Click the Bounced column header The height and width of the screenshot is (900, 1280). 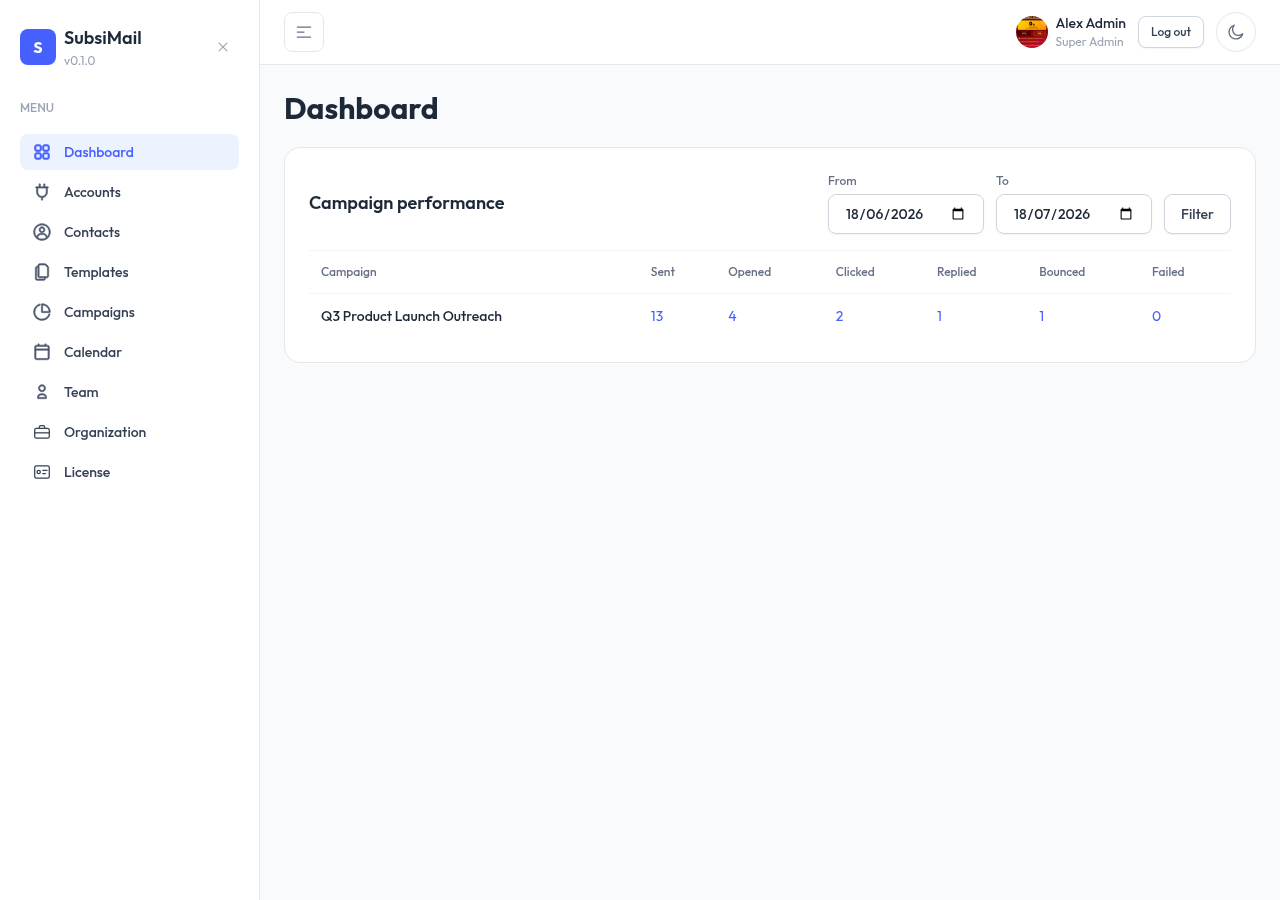click(1062, 272)
